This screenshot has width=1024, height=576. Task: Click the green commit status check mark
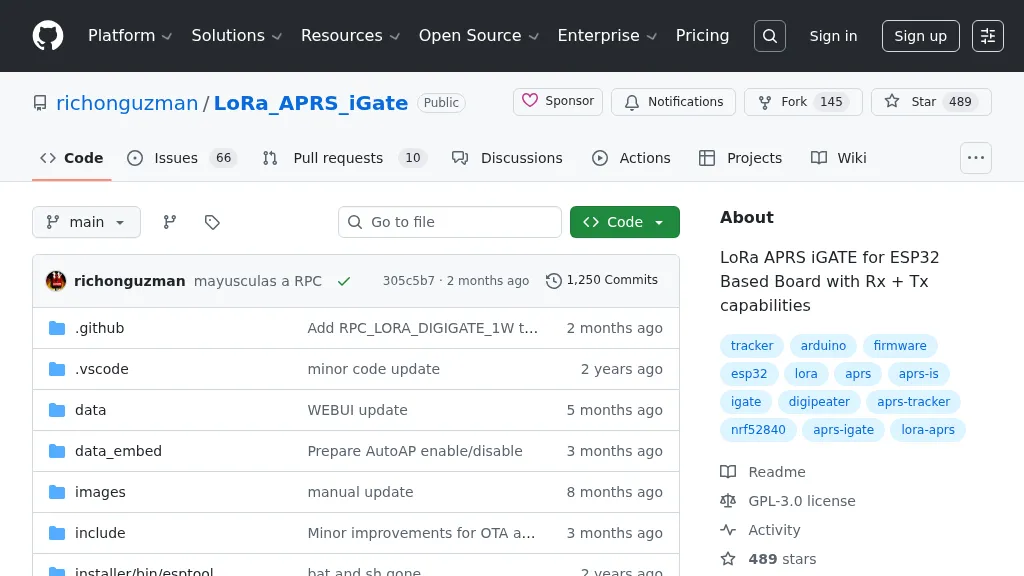(x=344, y=281)
